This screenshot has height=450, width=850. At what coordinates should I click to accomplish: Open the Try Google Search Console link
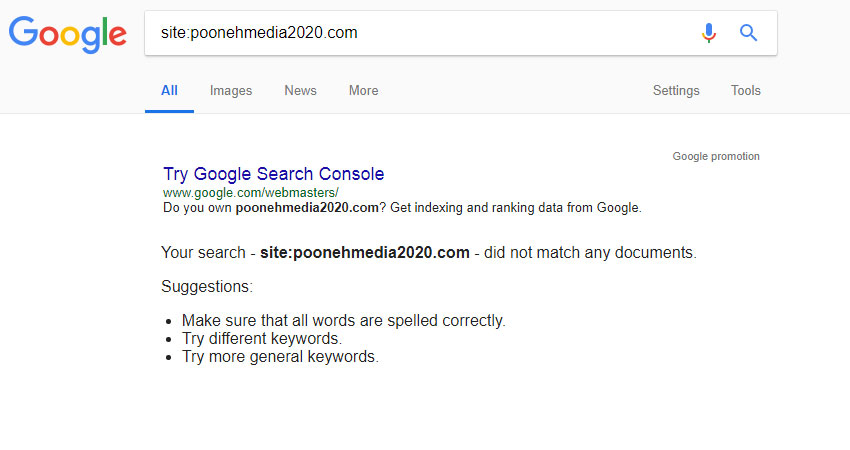point(274,174)
